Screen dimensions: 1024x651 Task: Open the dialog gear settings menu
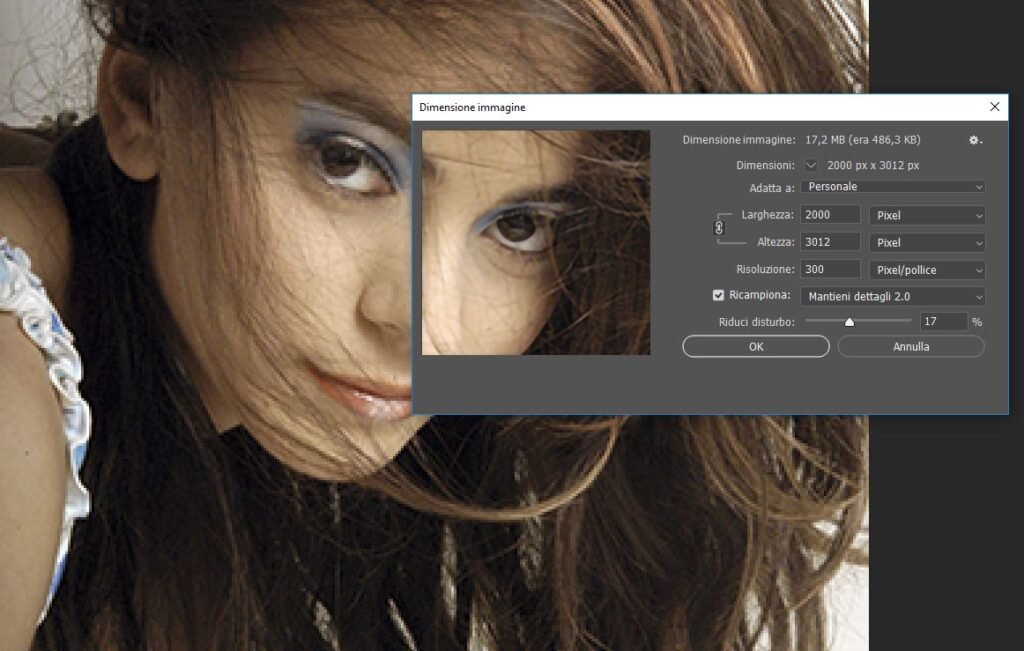click(x=975, y=140)
